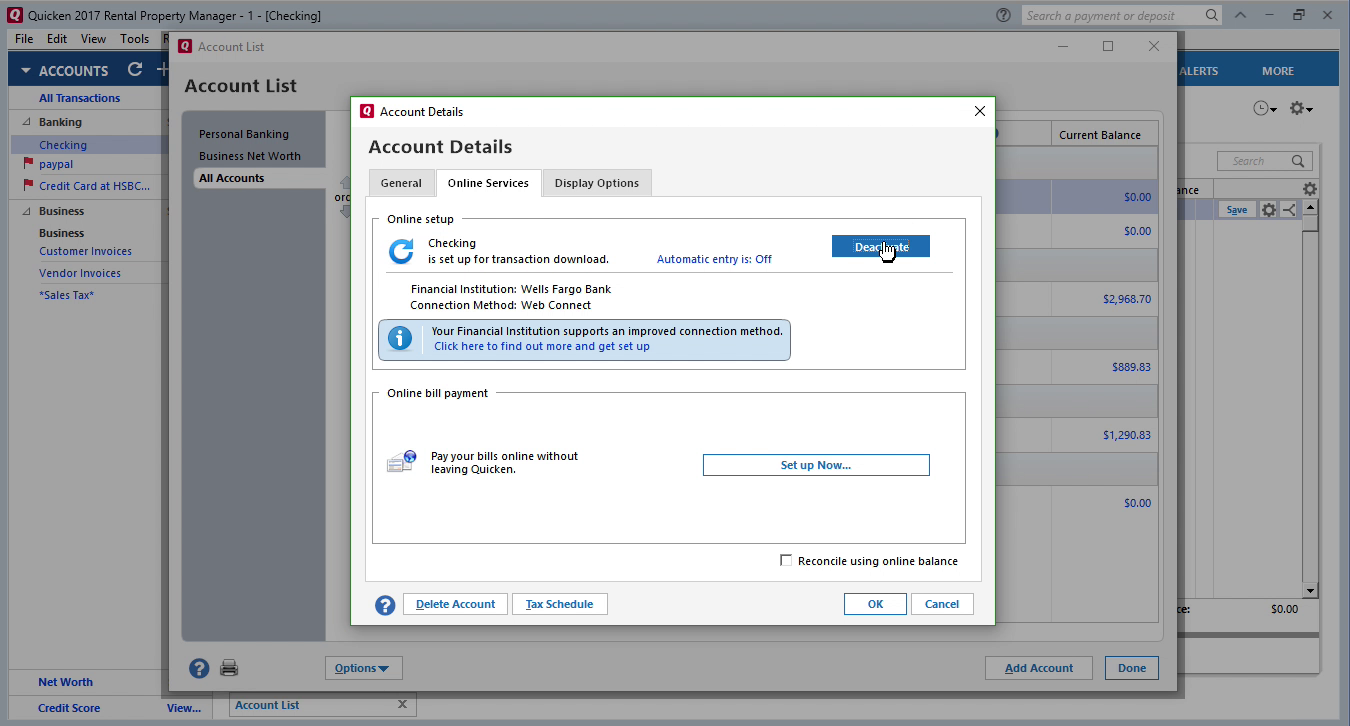Click the split transaction icon beside Save
The width and height of the screenshot is (1350, 726).
[1288, 210]
